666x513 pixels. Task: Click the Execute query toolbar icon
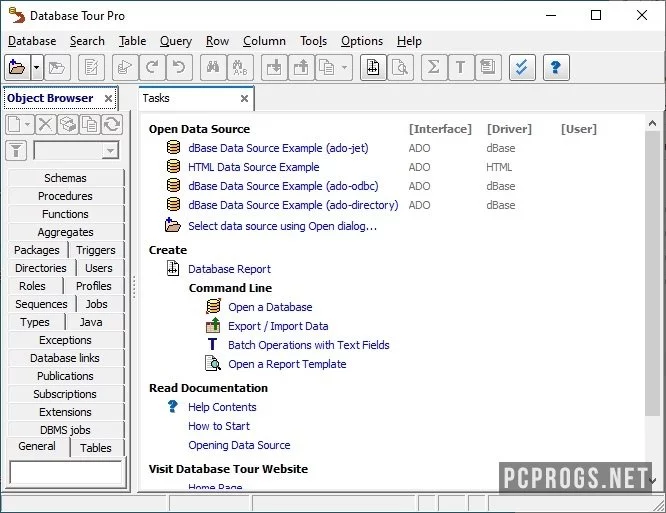(x=125, y=67)
